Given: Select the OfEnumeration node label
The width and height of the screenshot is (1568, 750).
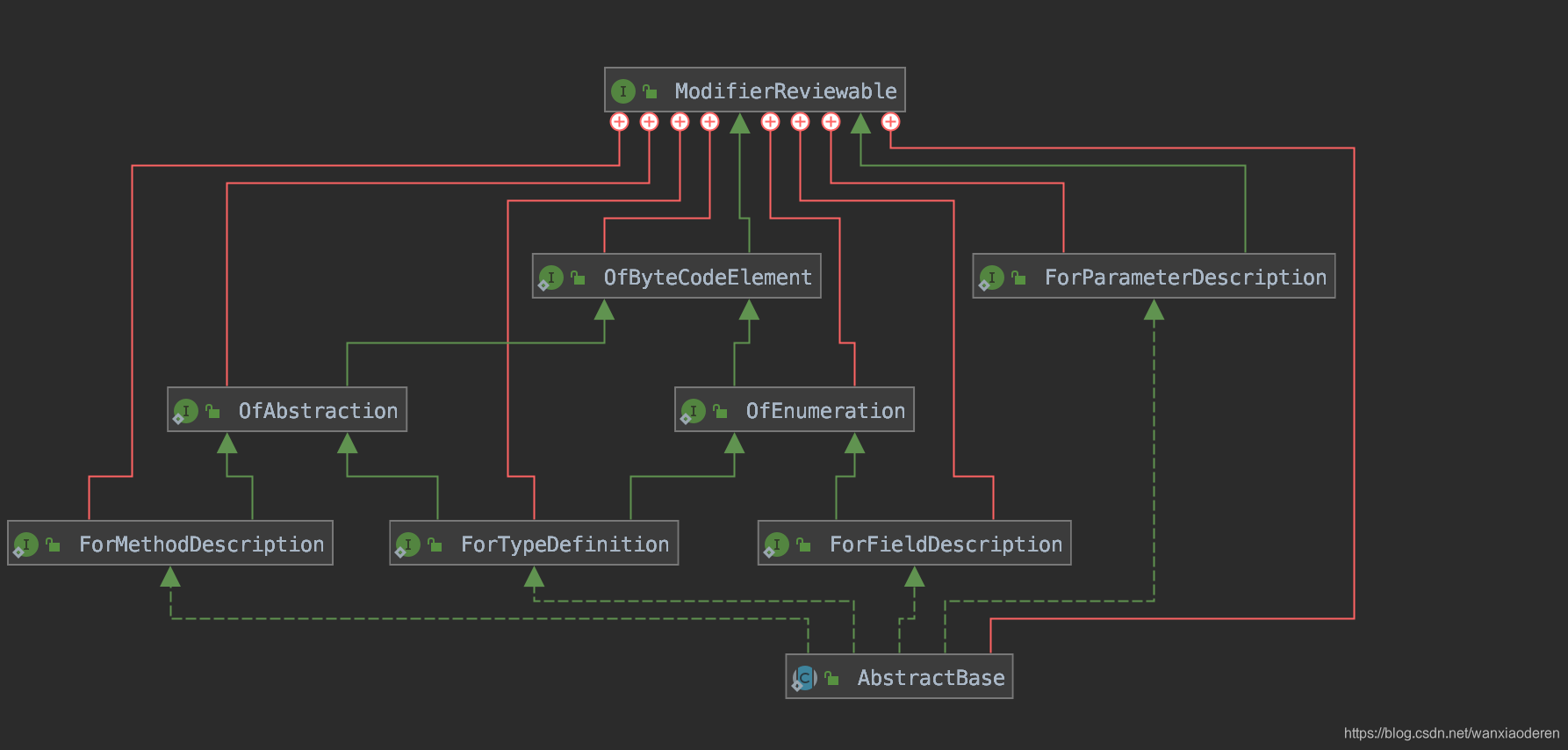Looking at the screenshot, I should [825, 411].
